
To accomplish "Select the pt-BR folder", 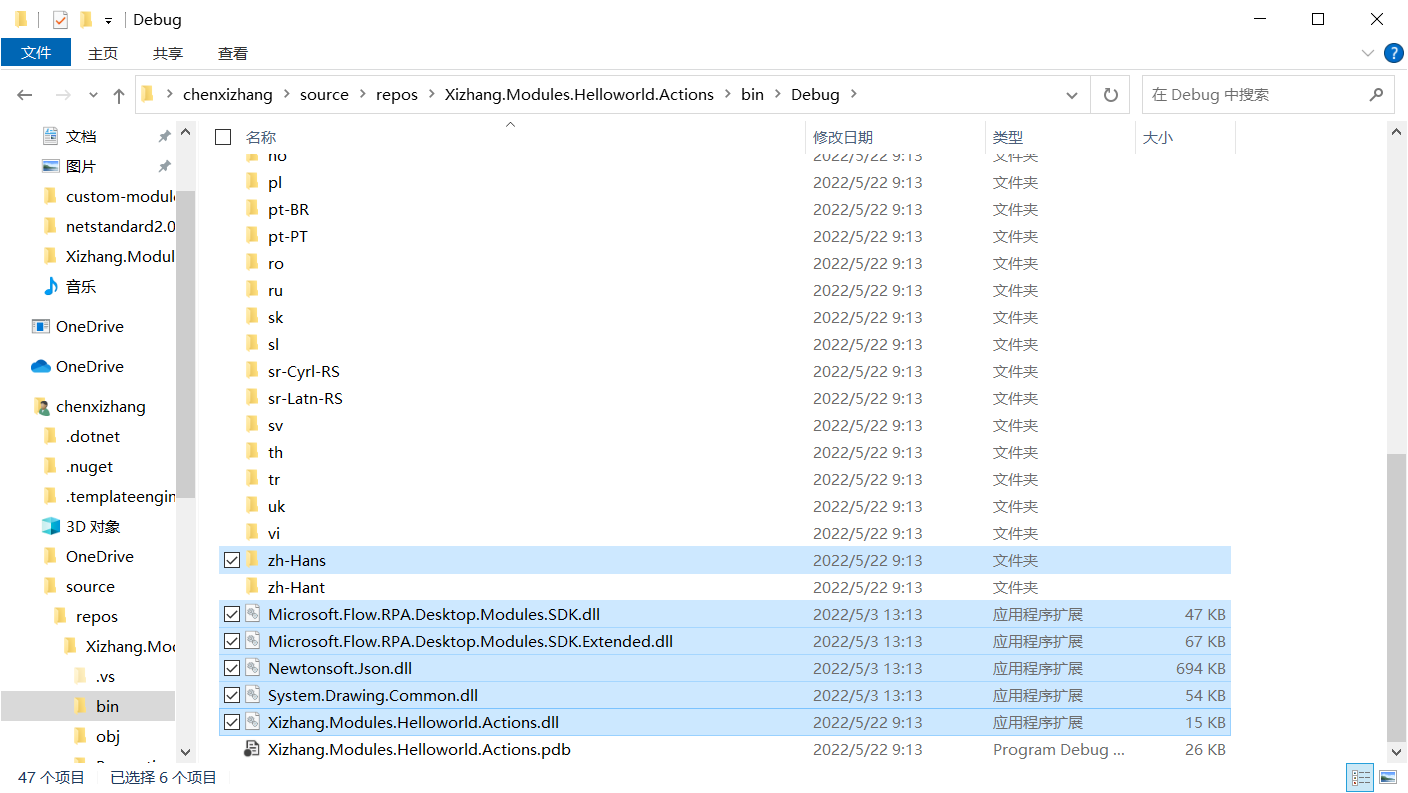I will pos(288,209).
